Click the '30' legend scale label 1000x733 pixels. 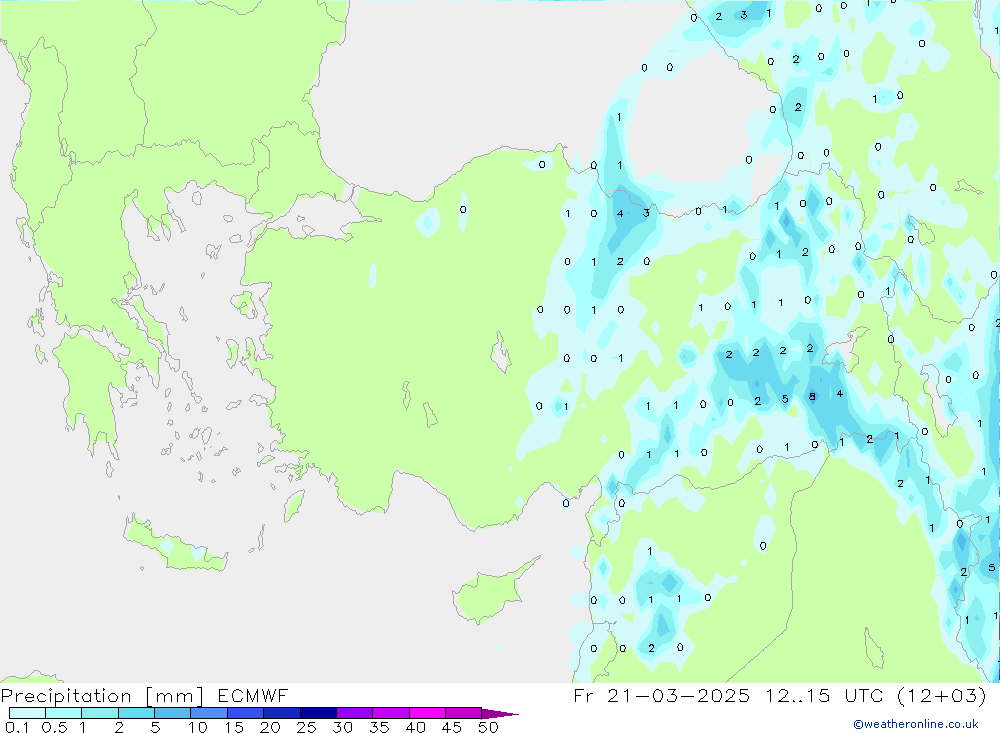(342, 727)
